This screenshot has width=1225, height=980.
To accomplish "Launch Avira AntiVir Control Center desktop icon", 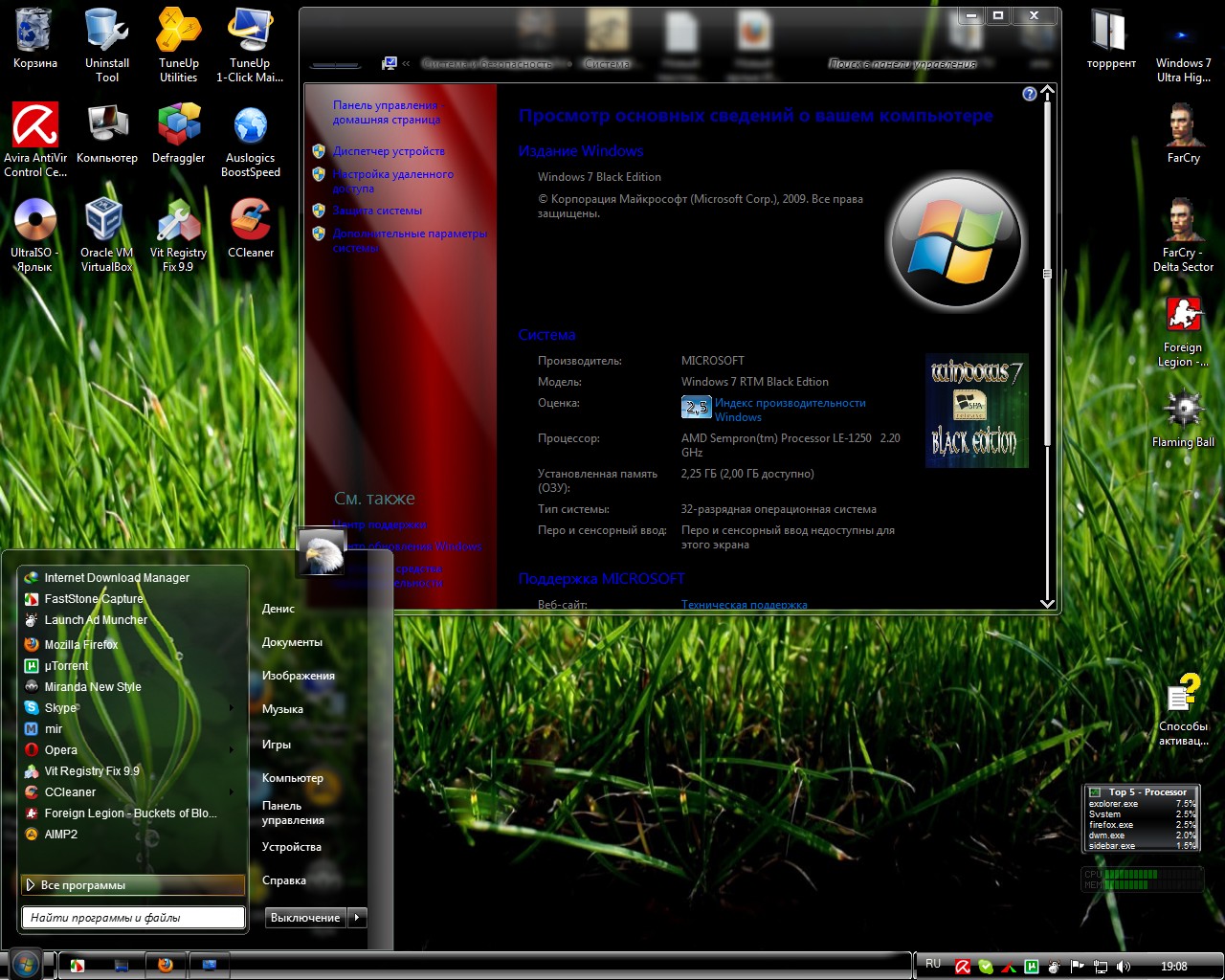I will 35,140.
